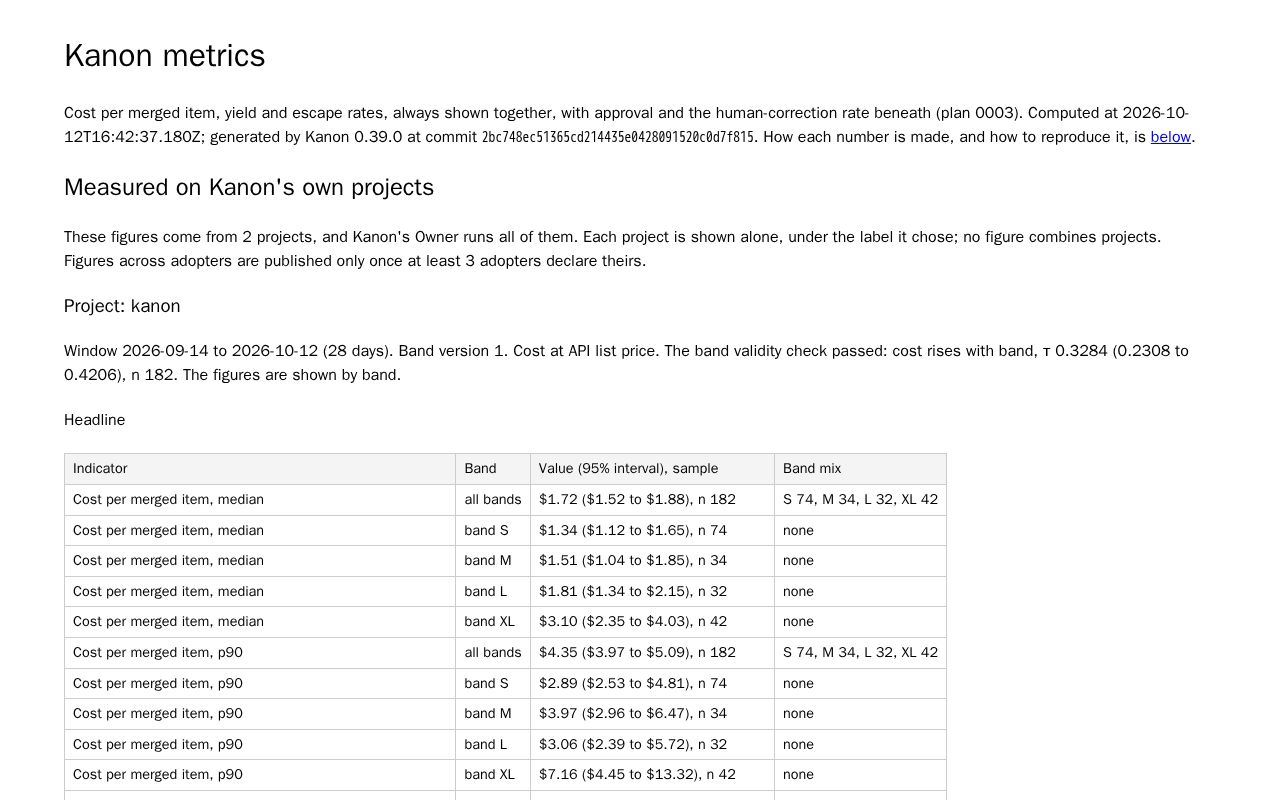1280x800 pixels.
Task: Click the 'Indicator' column header
Action: [260, 469]
